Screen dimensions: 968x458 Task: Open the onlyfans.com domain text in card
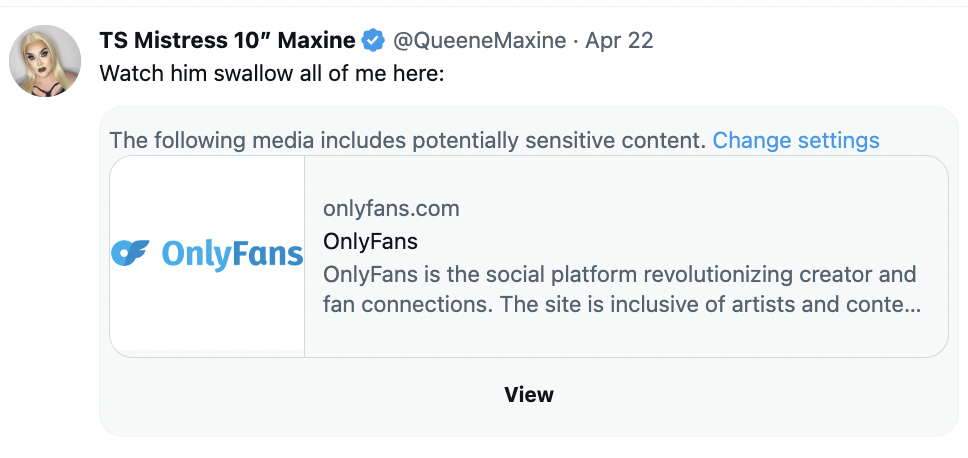pyautogui.click(x=391, y=209)
